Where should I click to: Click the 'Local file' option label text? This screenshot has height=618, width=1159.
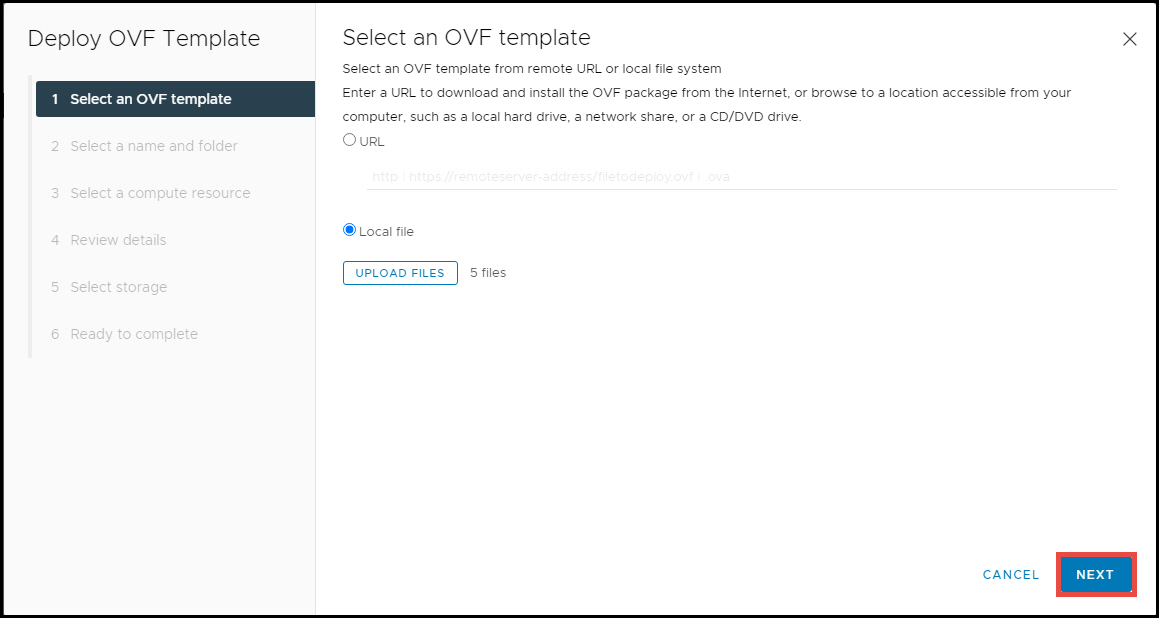pyautogui.click(x=387, y=232)
